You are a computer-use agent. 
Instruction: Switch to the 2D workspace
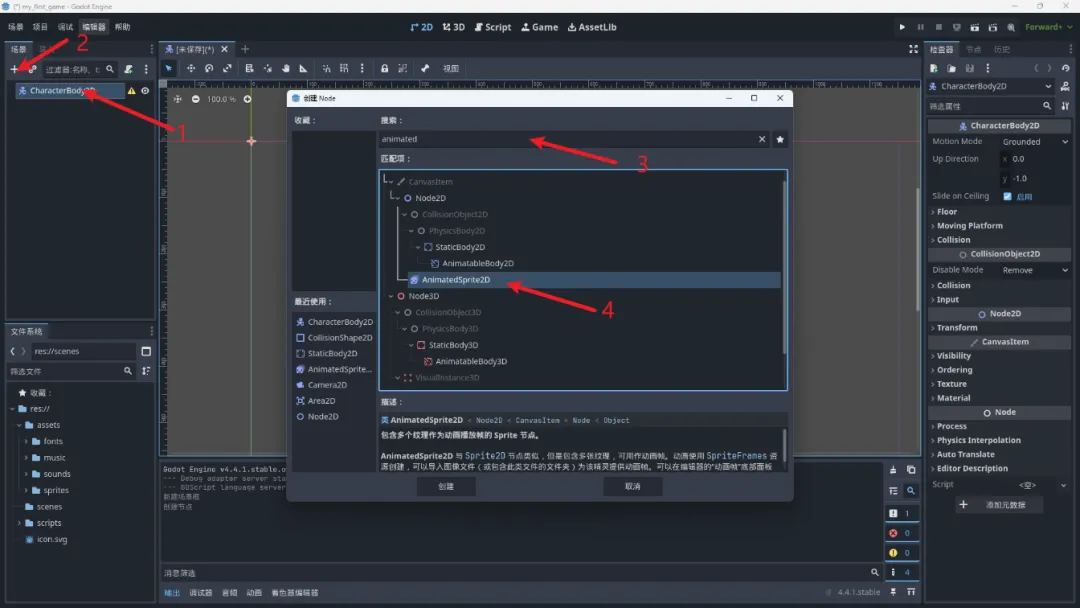[422, 27]
